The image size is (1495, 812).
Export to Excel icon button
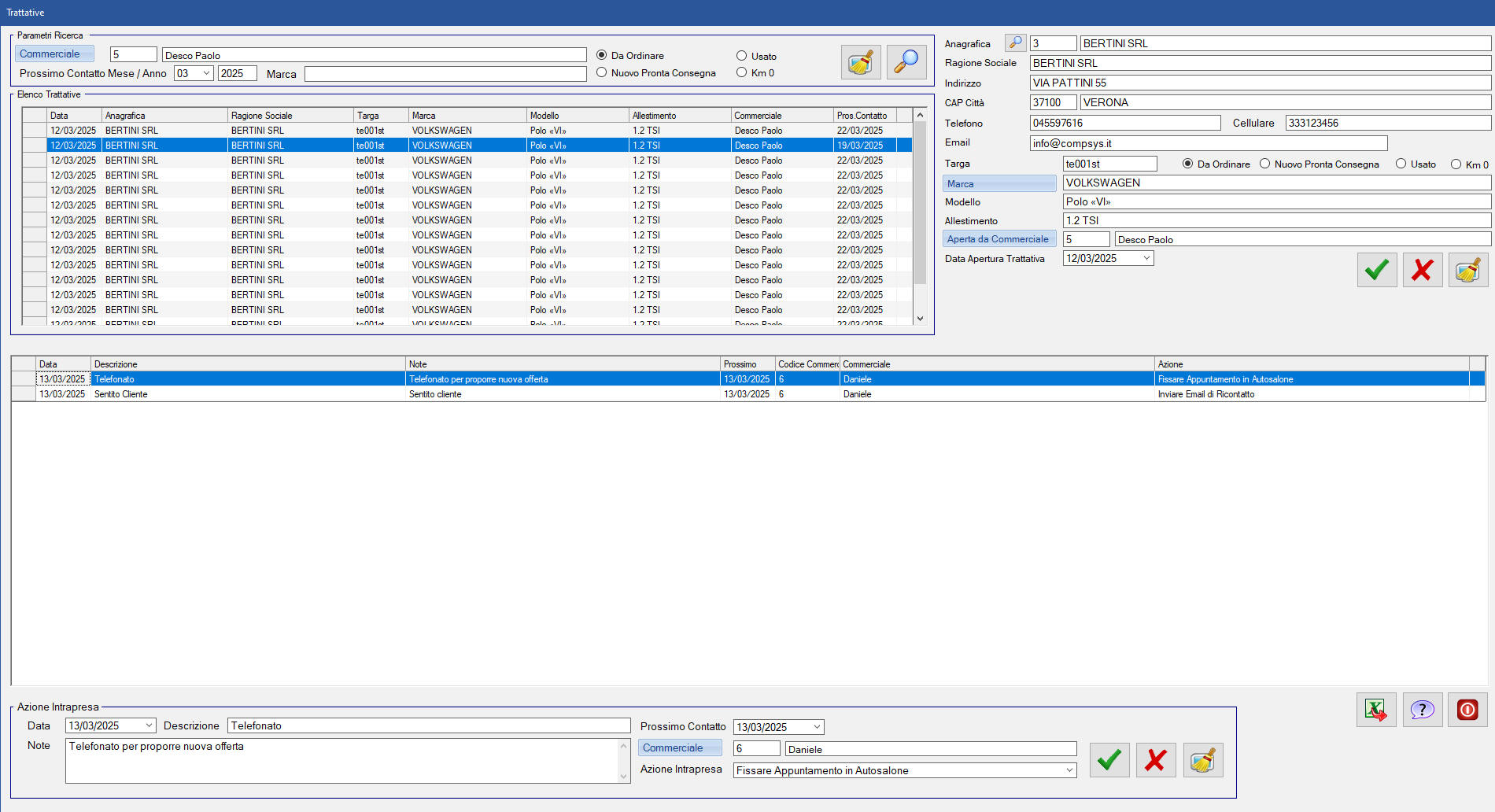pos(1375,710)
